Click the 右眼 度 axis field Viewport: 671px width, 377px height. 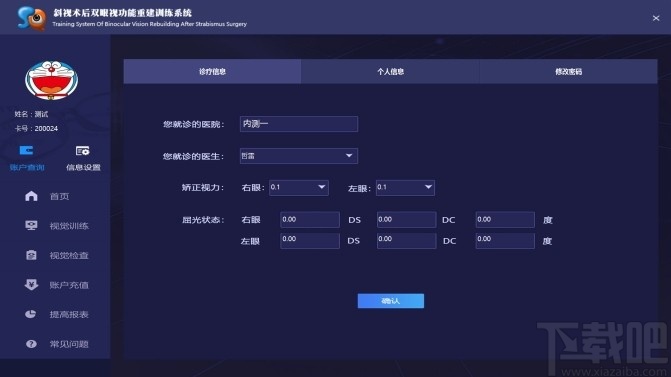pyautogui.click(x=505, y=220)
